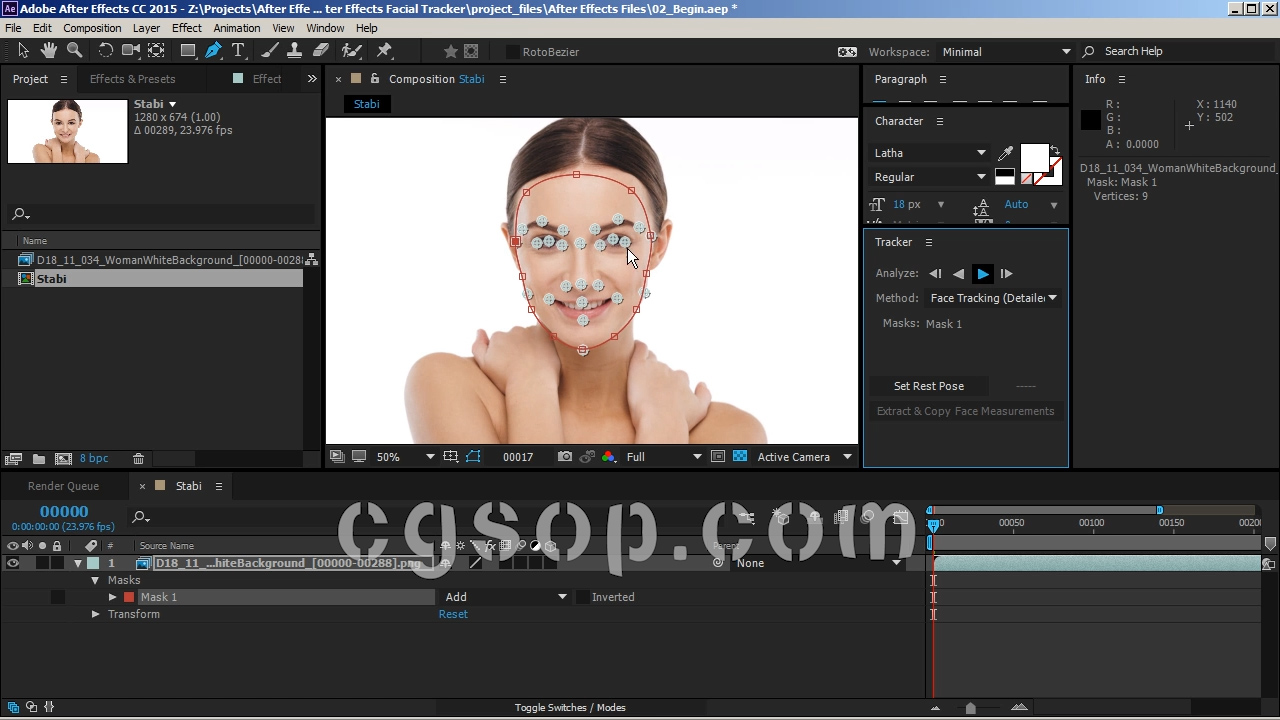Image resolution: width=1280 pixels, height=720 pixels.
Task: Analyze backward in Tracker panel
Action: pos(959,273)
